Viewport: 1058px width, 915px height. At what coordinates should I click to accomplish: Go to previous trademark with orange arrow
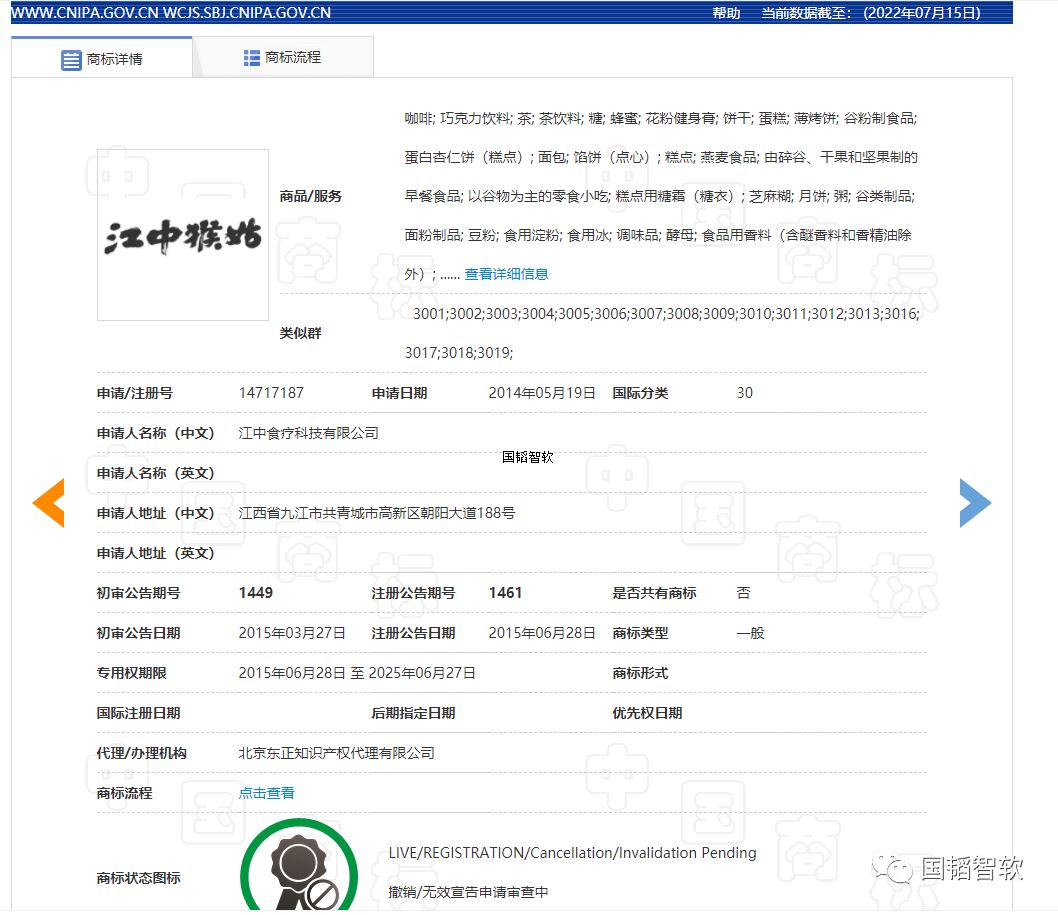49,503
